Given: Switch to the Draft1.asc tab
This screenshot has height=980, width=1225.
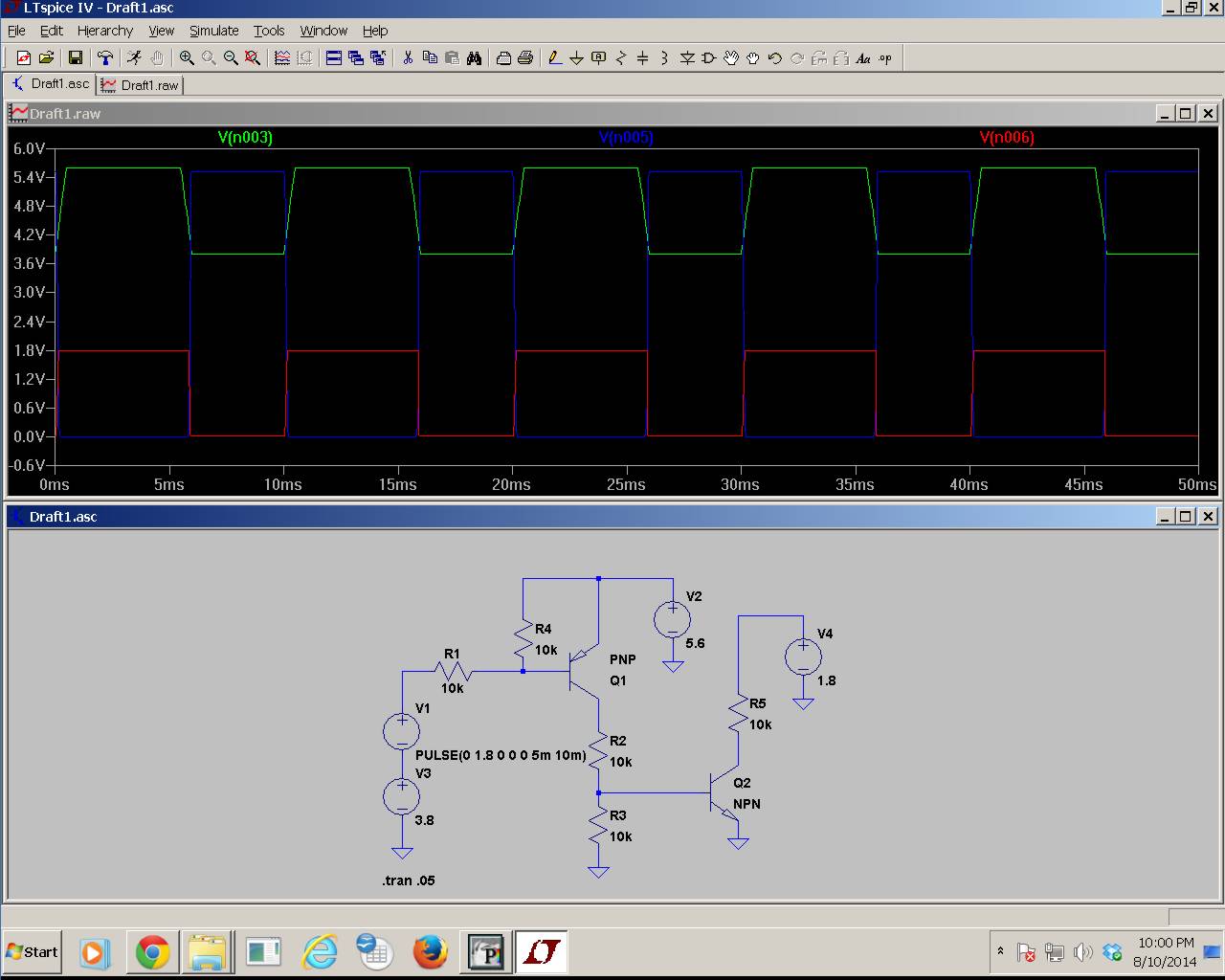Looking at the screenshot, I should click(x=50, y=84).
